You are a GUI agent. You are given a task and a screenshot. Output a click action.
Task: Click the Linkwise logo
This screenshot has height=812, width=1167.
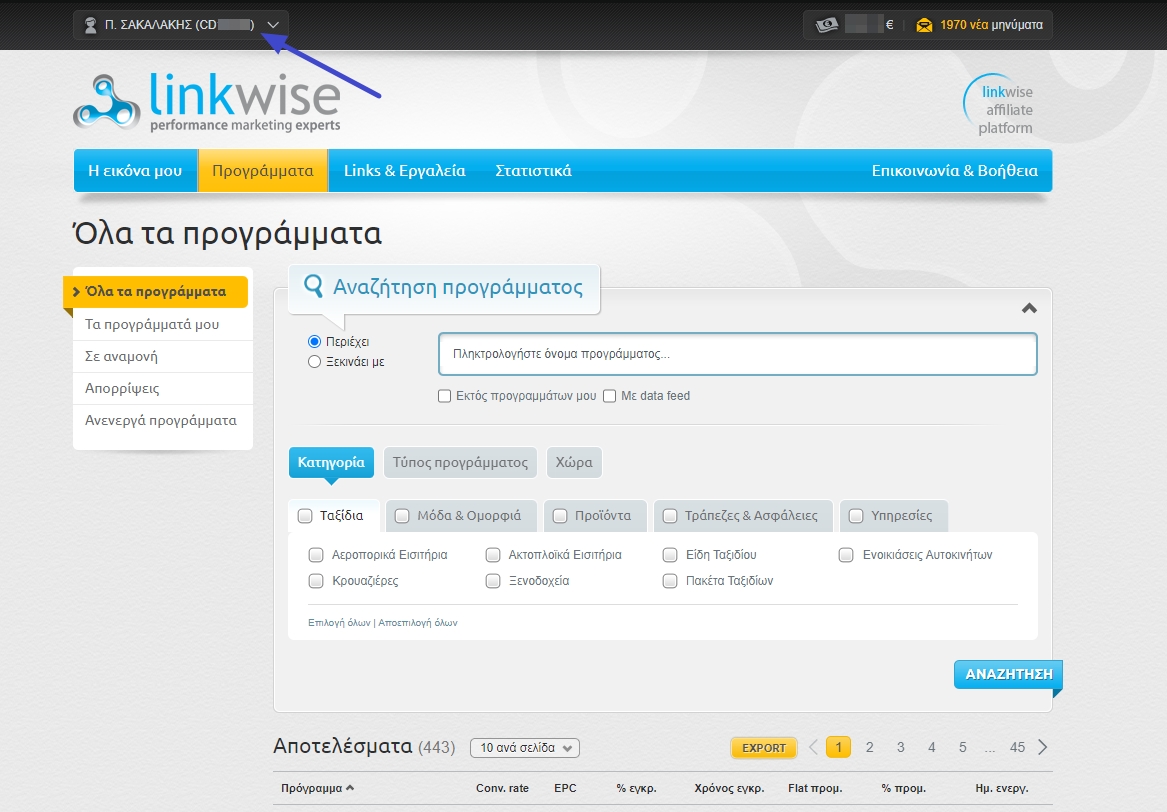pyautogui.click(x=206, y=102)
